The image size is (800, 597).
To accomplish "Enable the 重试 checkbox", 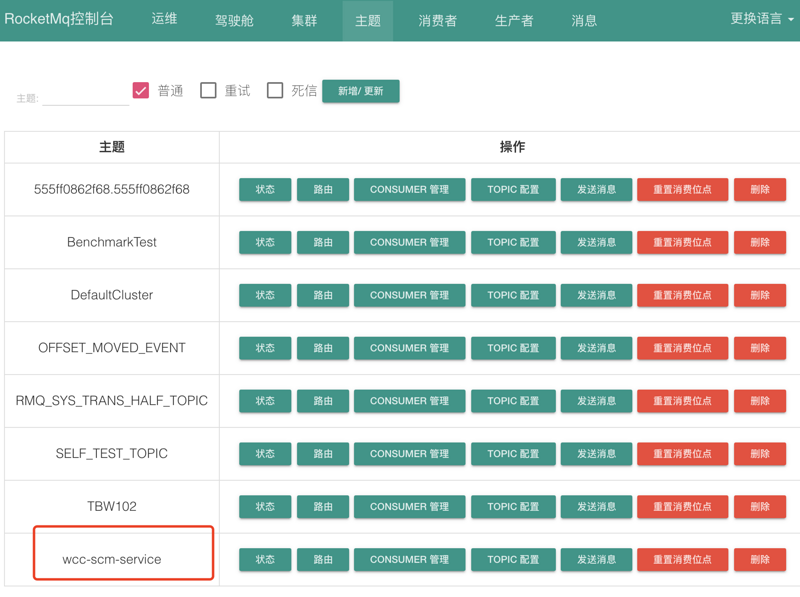I will coord(208,91).
